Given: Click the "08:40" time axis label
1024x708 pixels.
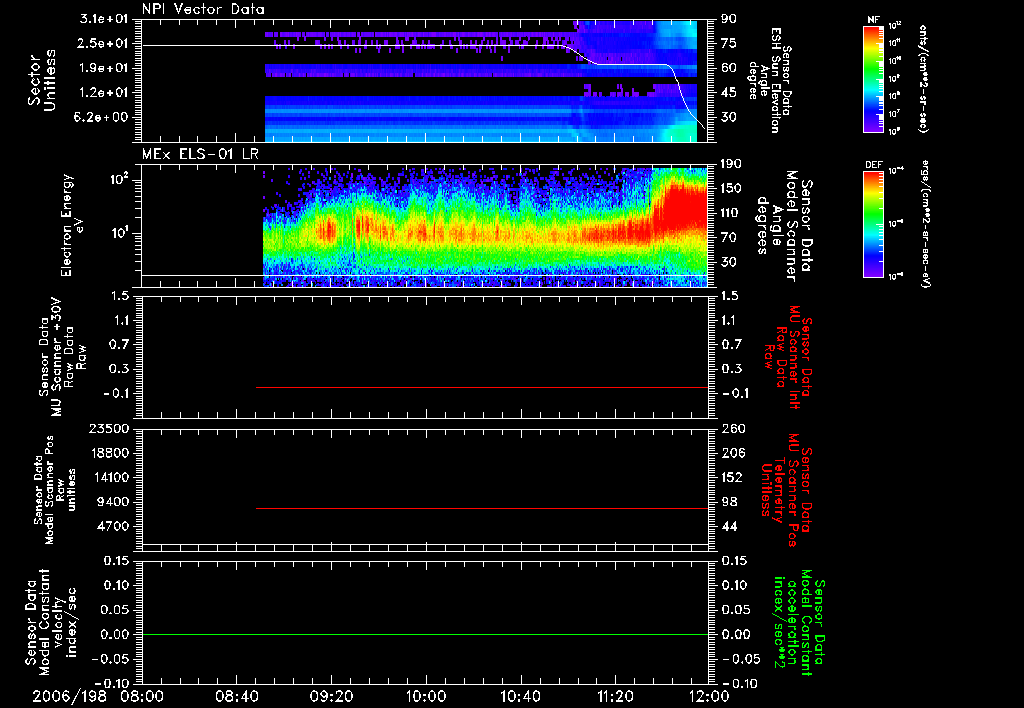Looking at the screenshot, I should 236,697.
